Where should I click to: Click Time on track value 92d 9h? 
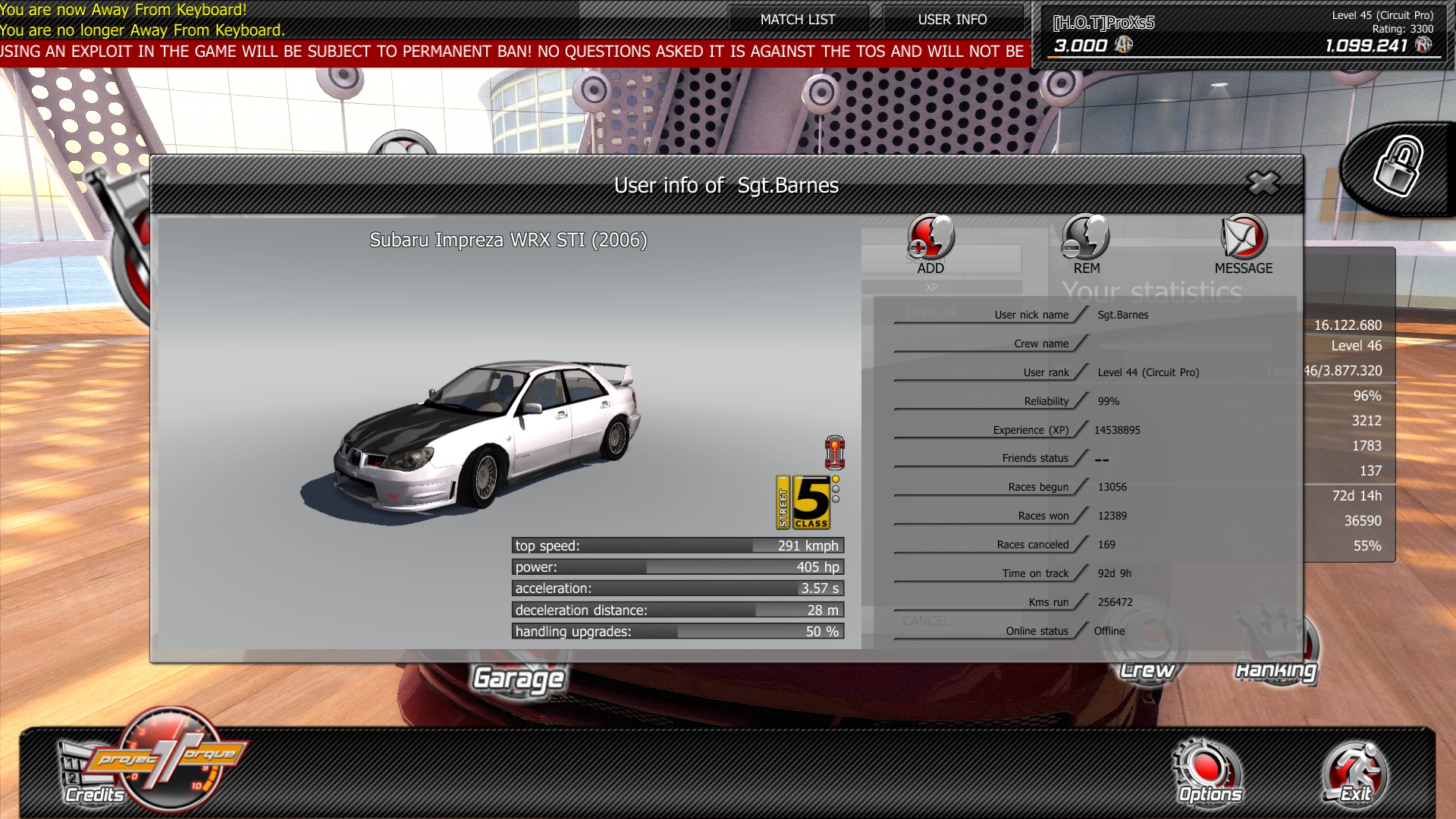pos(1115,573)
